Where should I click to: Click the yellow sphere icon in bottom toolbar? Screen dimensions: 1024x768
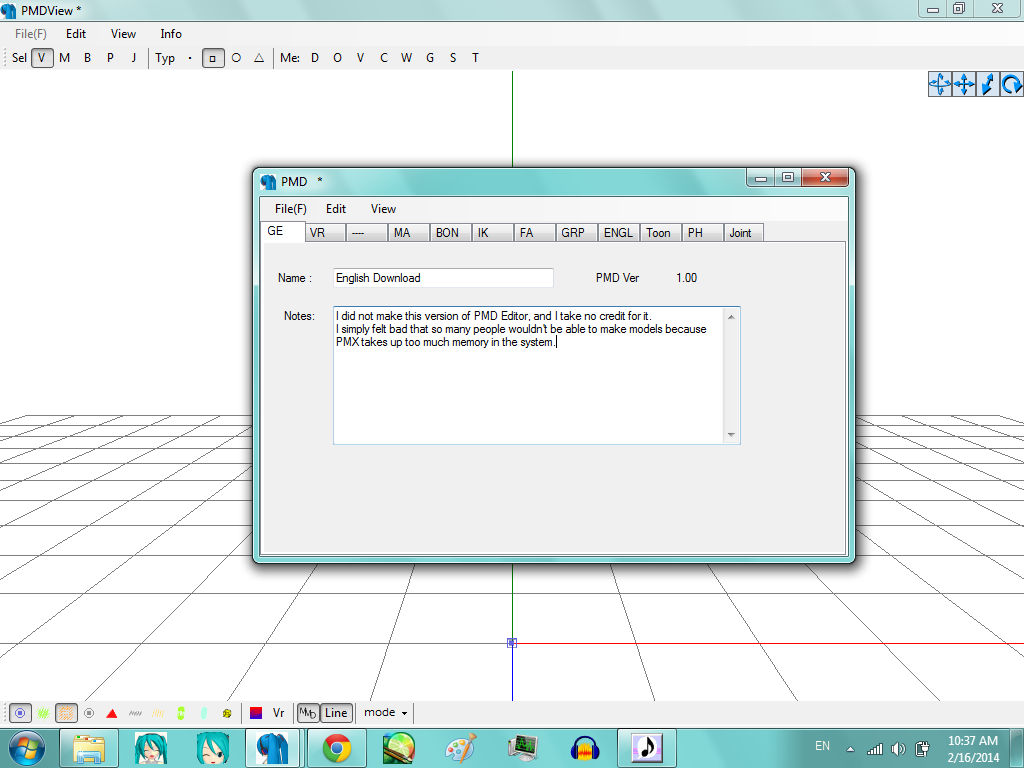pos(227,713)
